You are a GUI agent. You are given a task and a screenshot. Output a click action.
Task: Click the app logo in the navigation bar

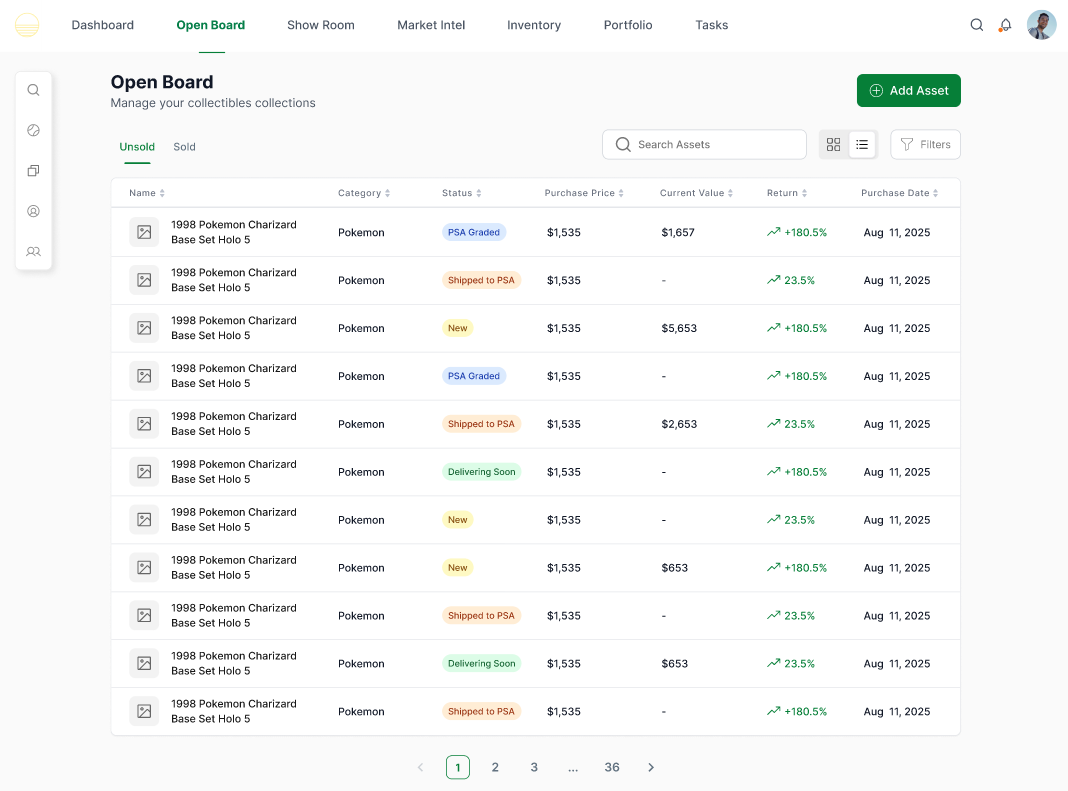(27, 25)
